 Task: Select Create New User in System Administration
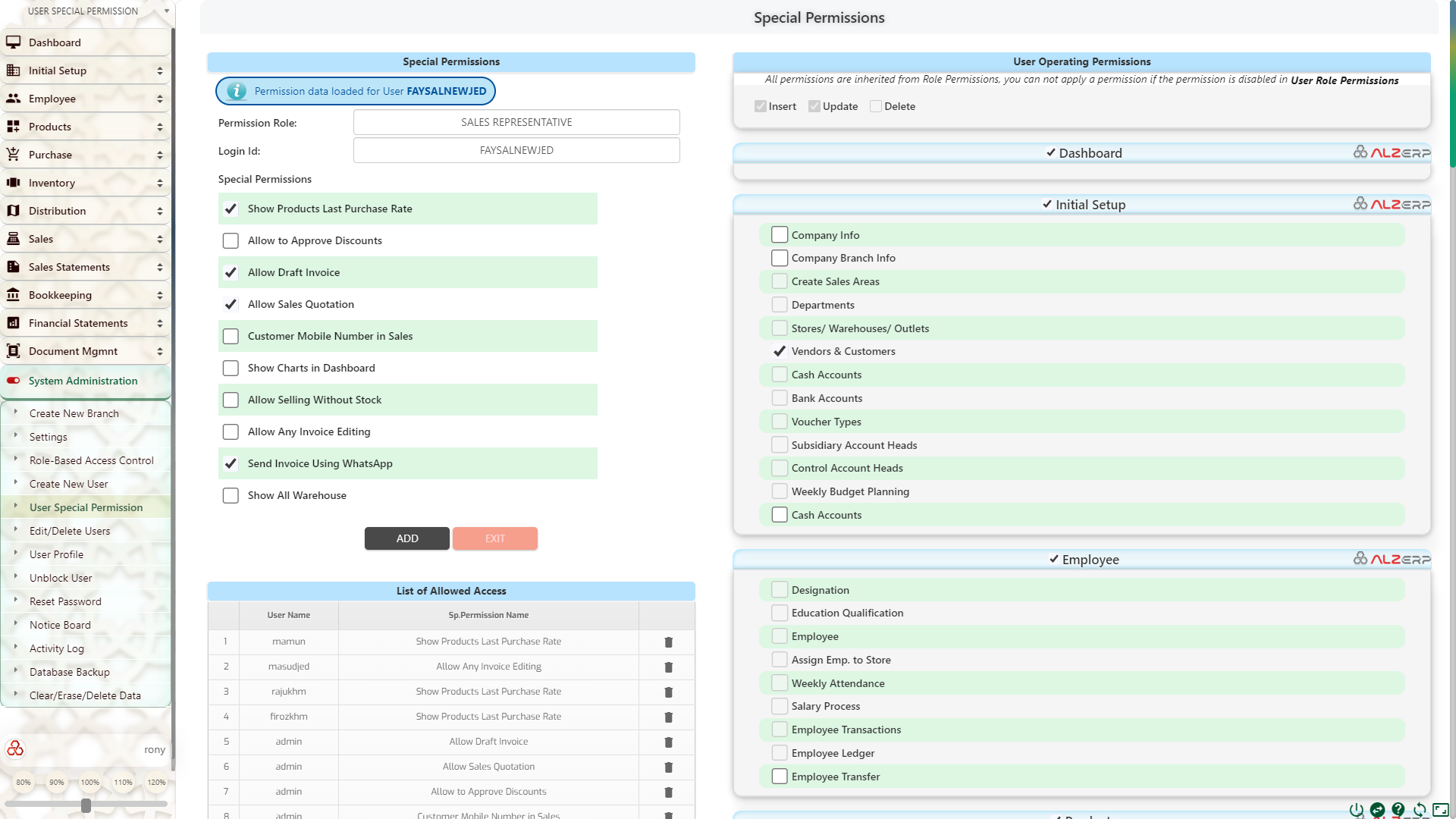[69, 484]
